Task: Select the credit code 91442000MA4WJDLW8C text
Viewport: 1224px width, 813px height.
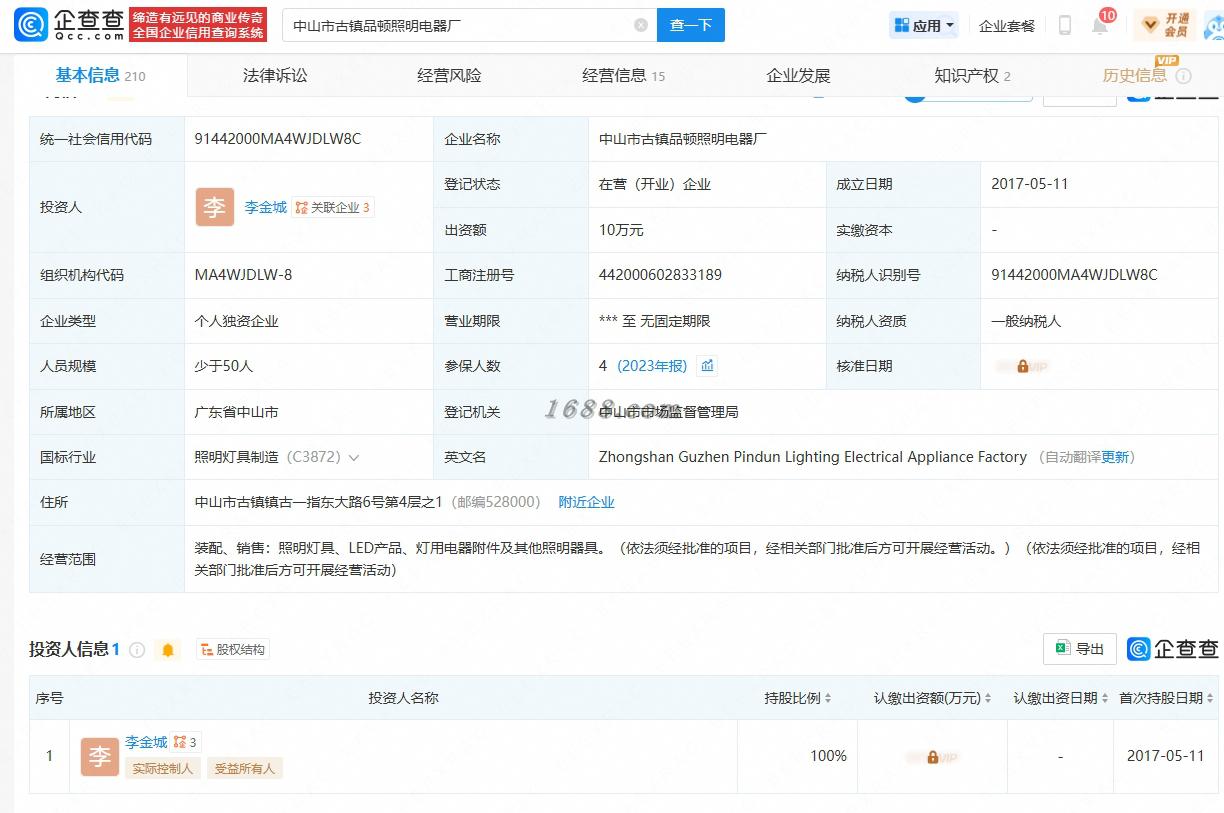Action: tap(278, 139)
